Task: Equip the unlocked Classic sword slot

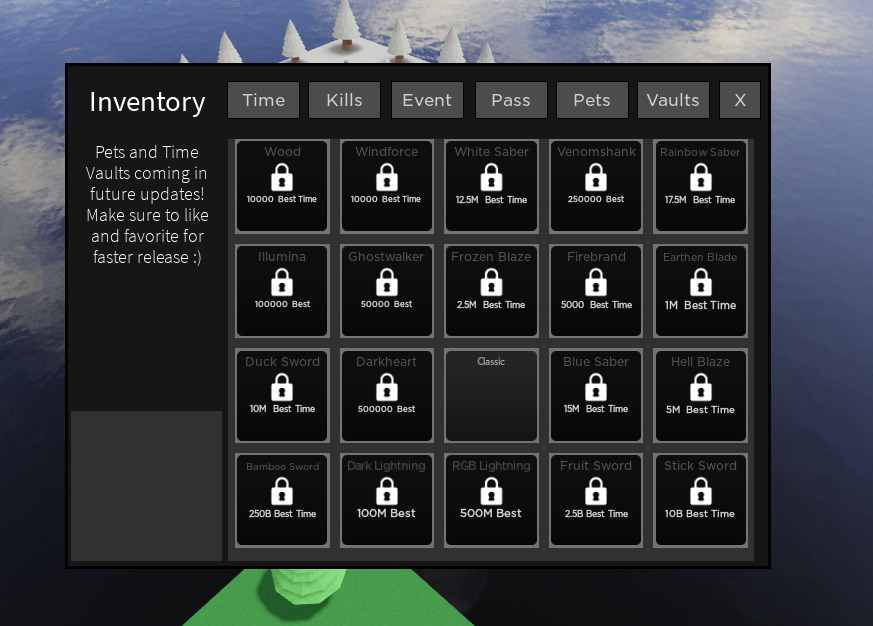Action: [x=491, y=395]
